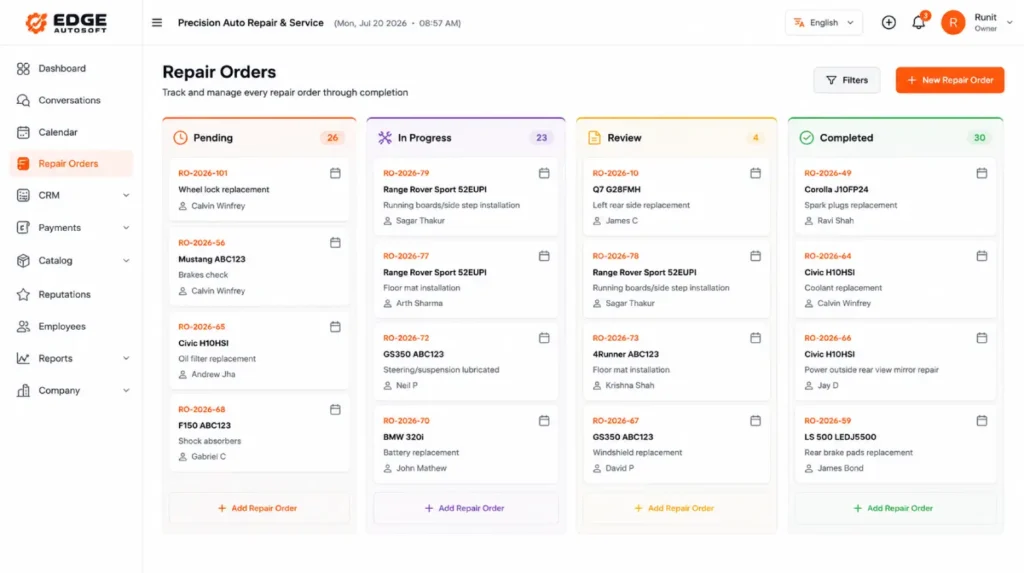Click the Review document icon
Viewport: 1024px width, 573px height.
pos(594,138)
